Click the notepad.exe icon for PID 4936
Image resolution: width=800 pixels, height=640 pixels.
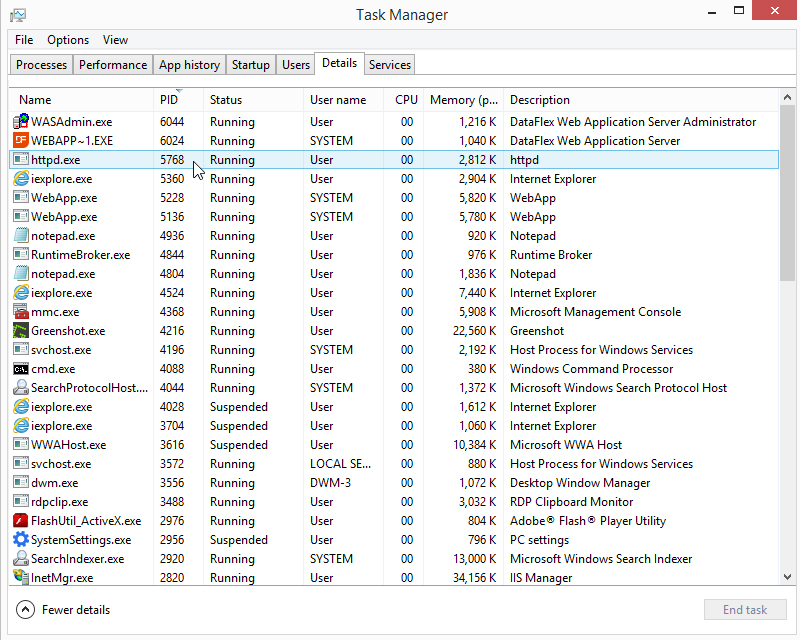(20, 235)
